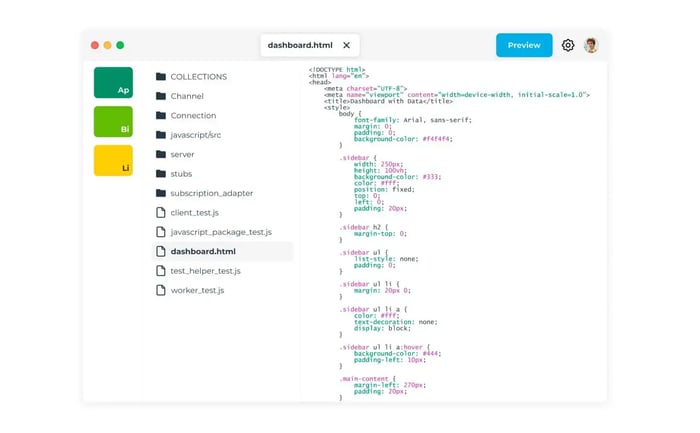Open the settings gear icon
Screen dimensions: 700x433
pyautogui.click(x=567, y=45)
